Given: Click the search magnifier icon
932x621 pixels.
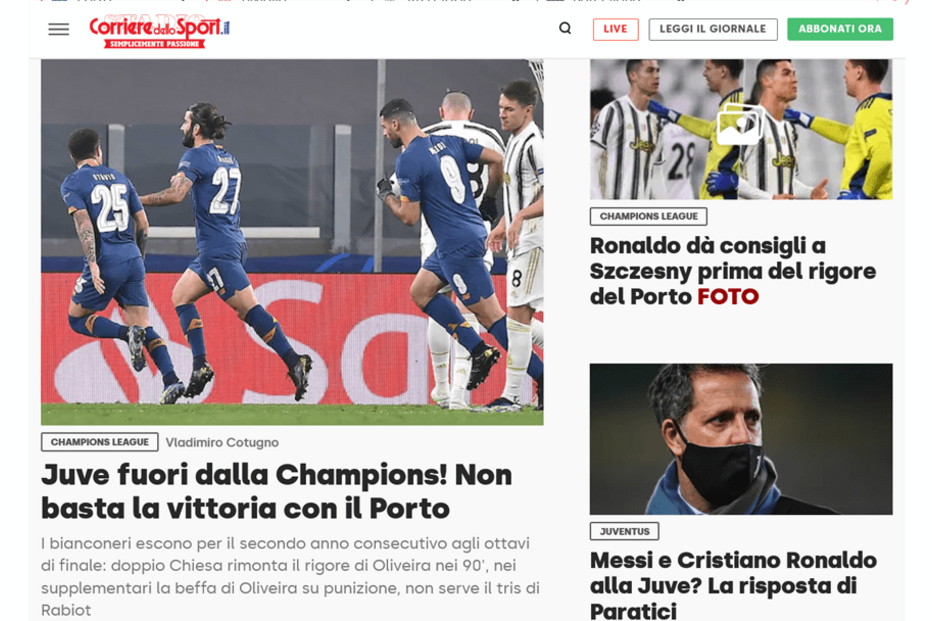Looking at the screenshot, I should [x=565, y=28].
